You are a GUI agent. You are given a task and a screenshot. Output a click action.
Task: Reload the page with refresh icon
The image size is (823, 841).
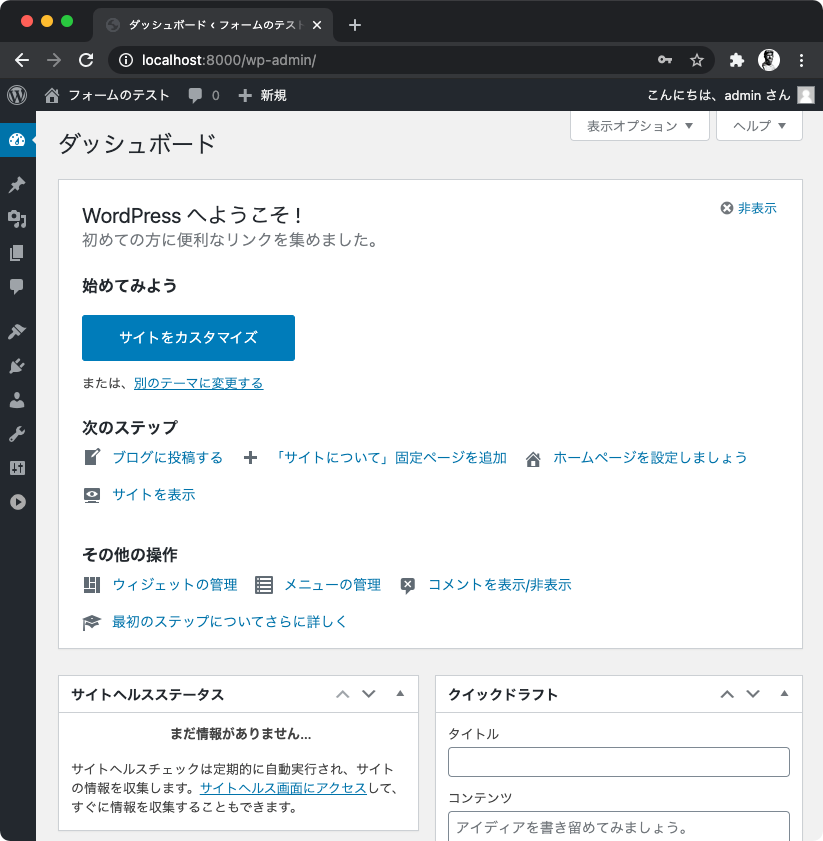(86, 60)
